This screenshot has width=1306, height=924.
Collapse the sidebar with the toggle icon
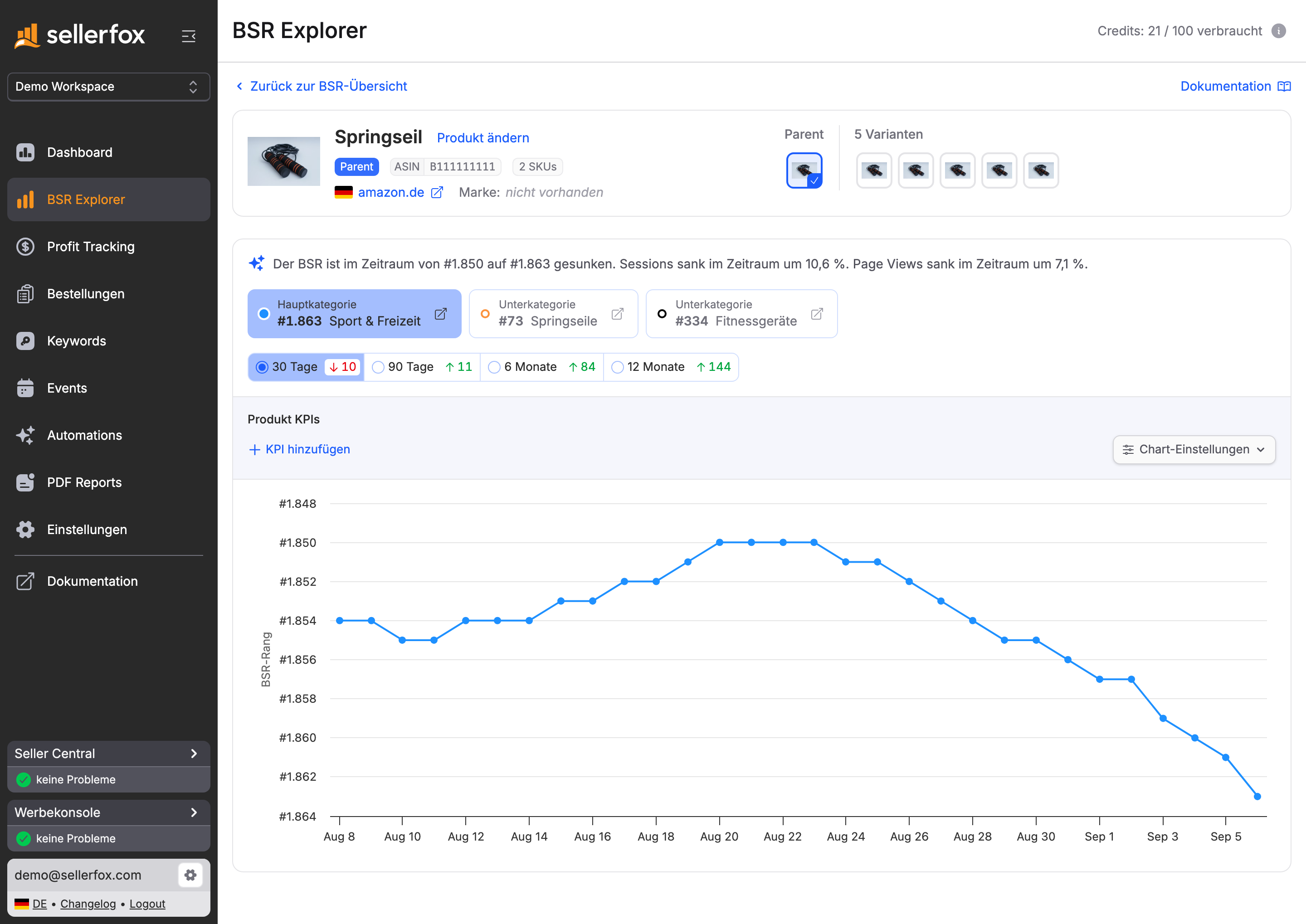click(188, 36)
